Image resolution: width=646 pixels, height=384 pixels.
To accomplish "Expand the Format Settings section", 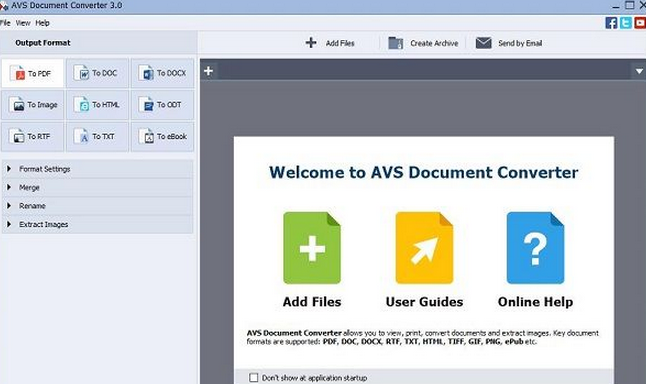I will [97, 169].
